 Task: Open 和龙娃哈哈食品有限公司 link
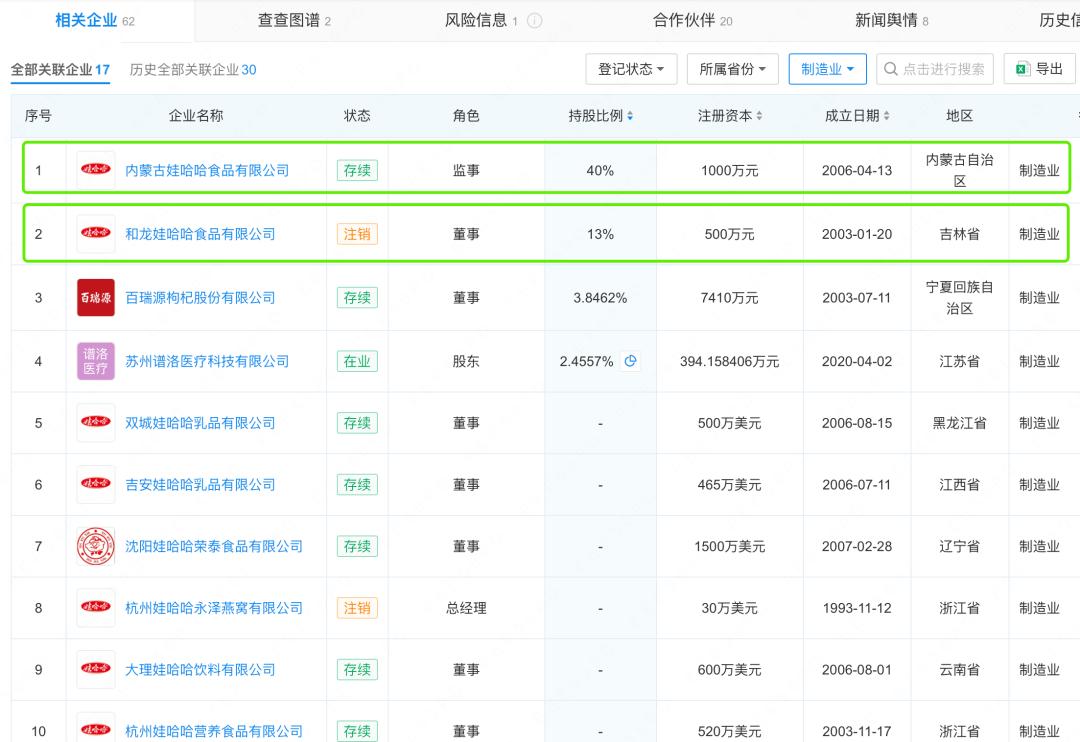tap(200, 234)
